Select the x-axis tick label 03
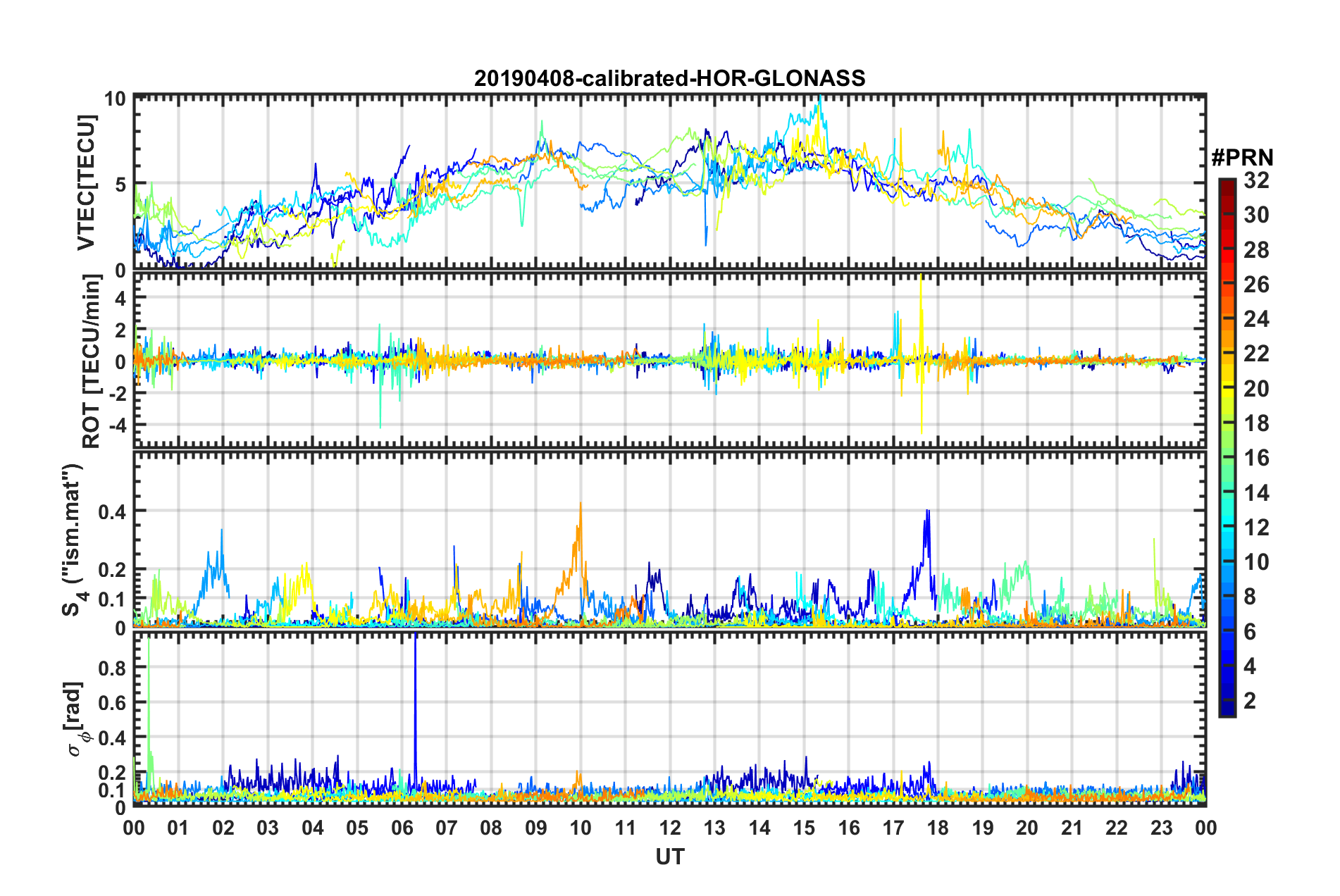The image size is (1340, 896). click(x=268, y=828)
